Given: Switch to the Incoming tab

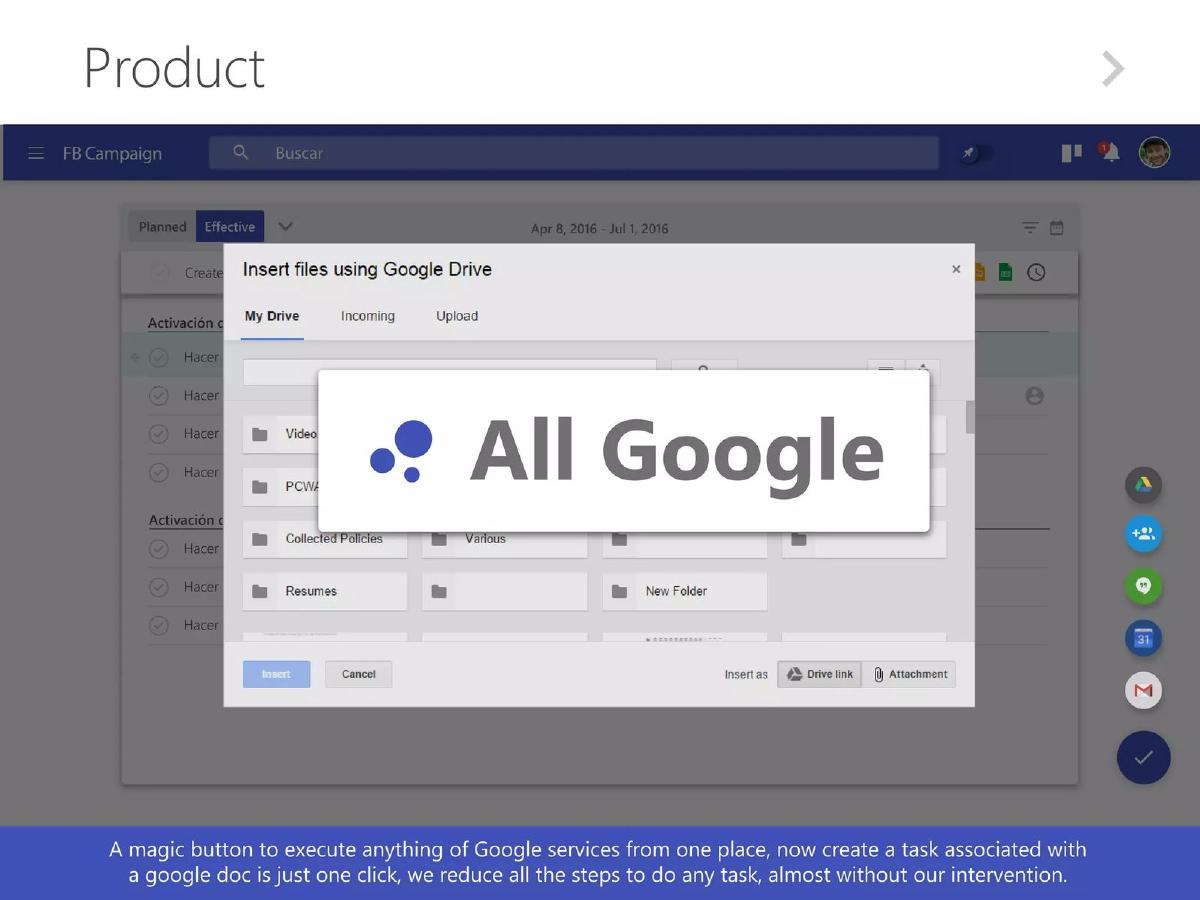Looking at the screenshot, I should [x=368, y=316].
